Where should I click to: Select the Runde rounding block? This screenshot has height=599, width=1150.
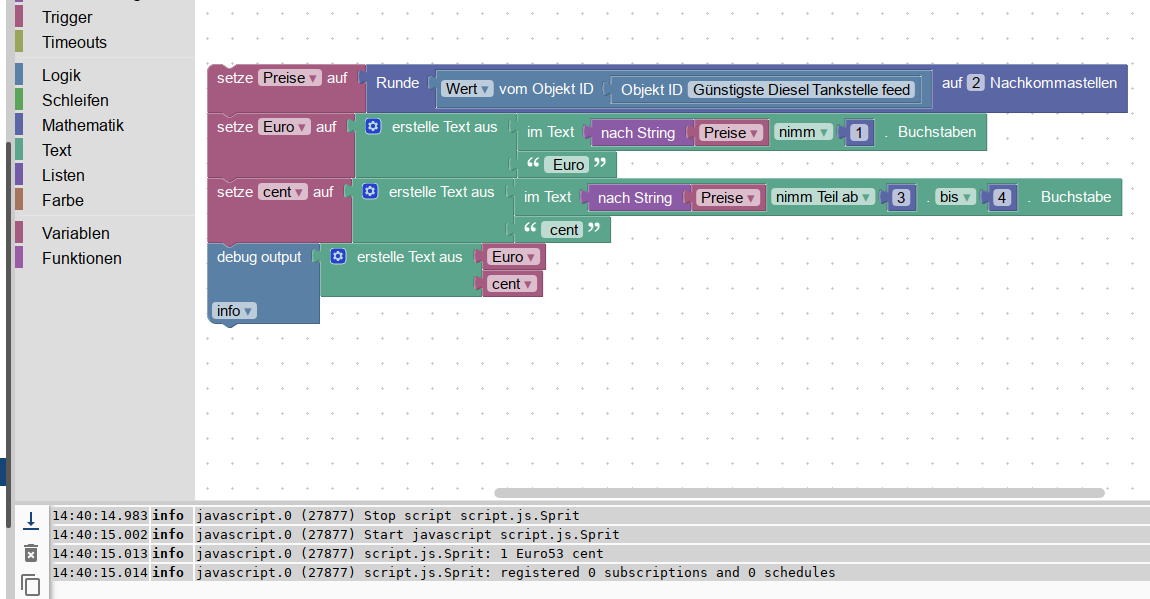(398, 83)
